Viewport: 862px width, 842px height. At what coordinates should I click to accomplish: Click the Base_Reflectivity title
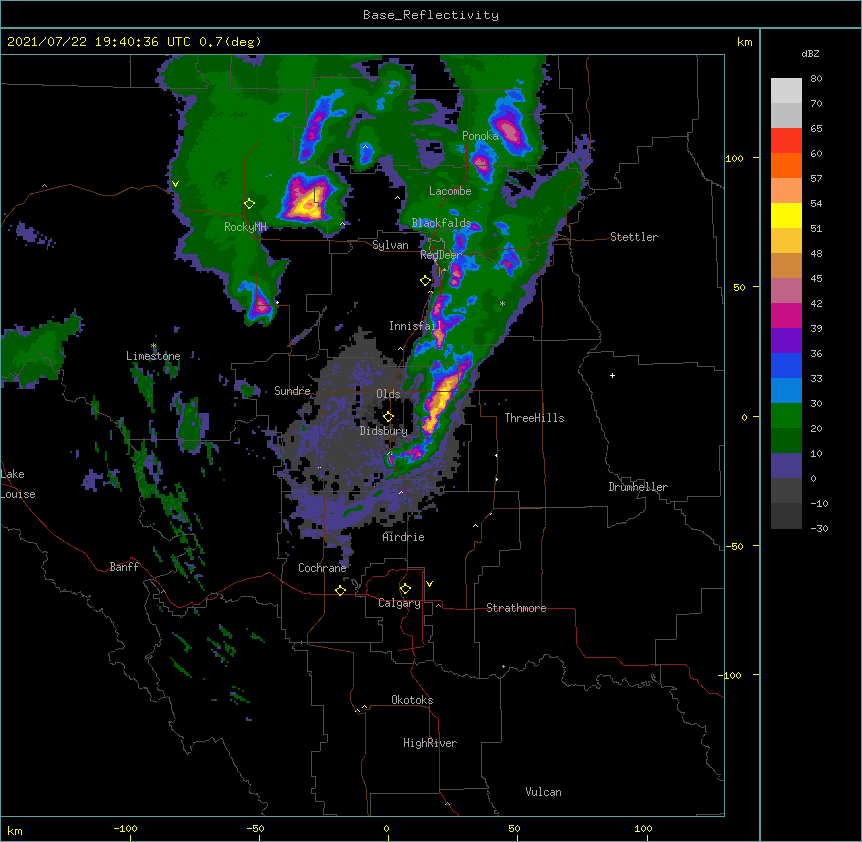coord(431,15)
